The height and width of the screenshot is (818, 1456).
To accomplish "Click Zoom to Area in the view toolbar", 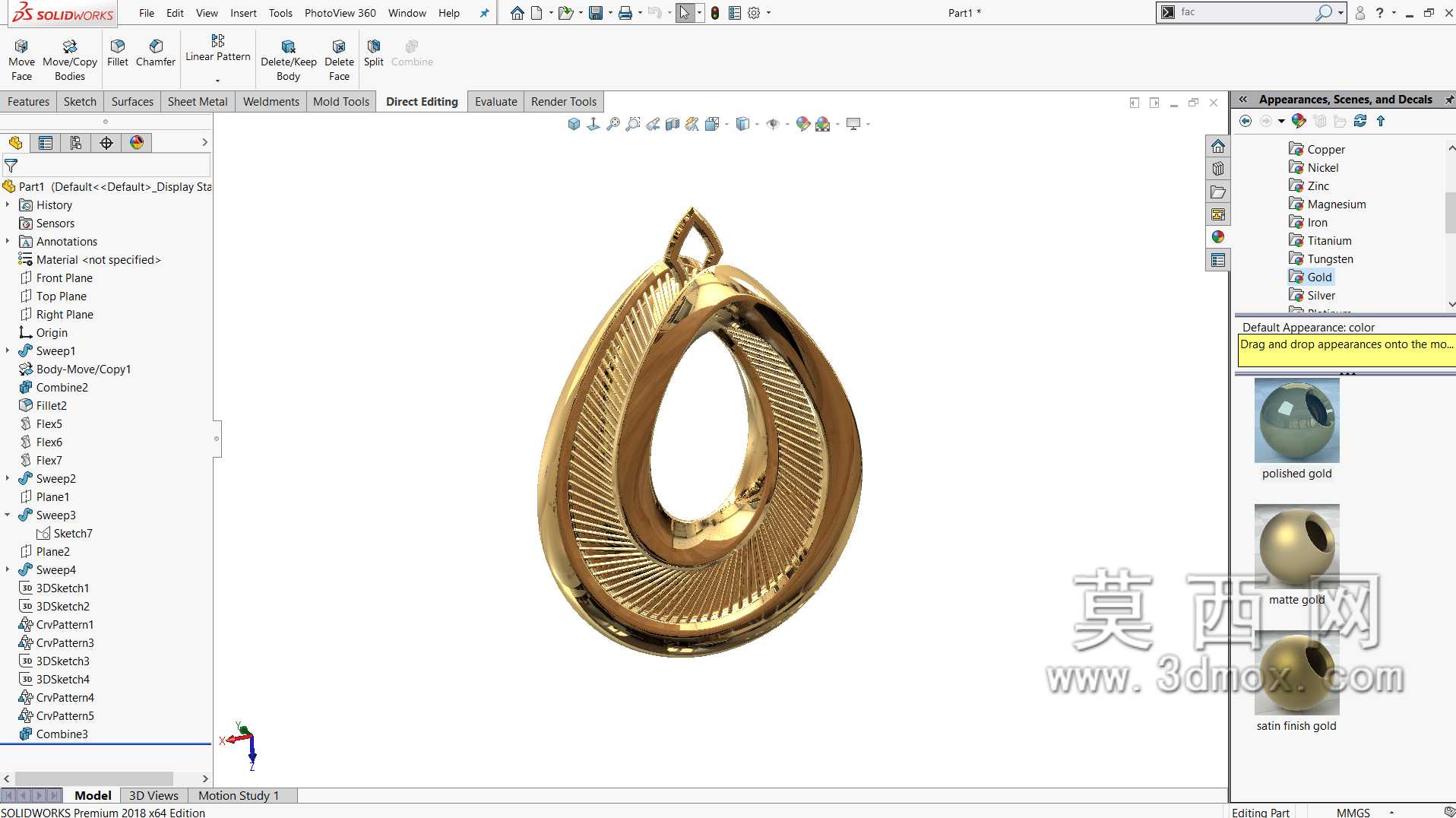I will [633, 124].
